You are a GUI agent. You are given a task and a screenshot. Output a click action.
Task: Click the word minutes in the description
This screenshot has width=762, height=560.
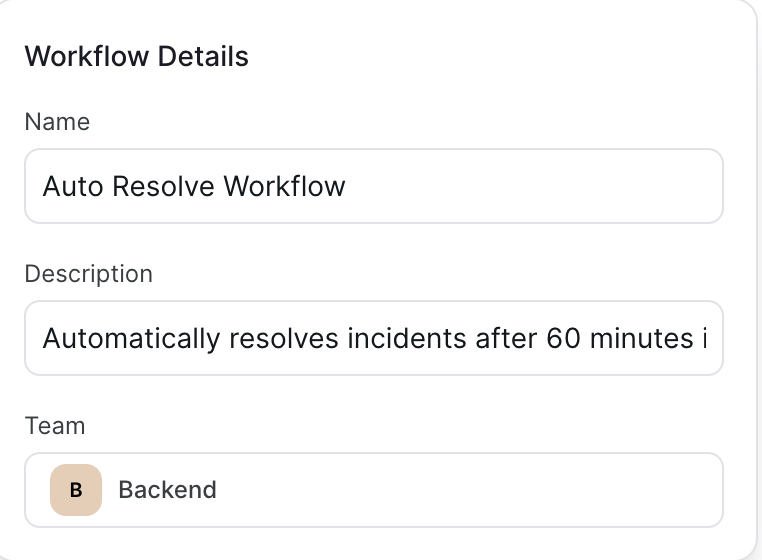(x=641, y=338)
